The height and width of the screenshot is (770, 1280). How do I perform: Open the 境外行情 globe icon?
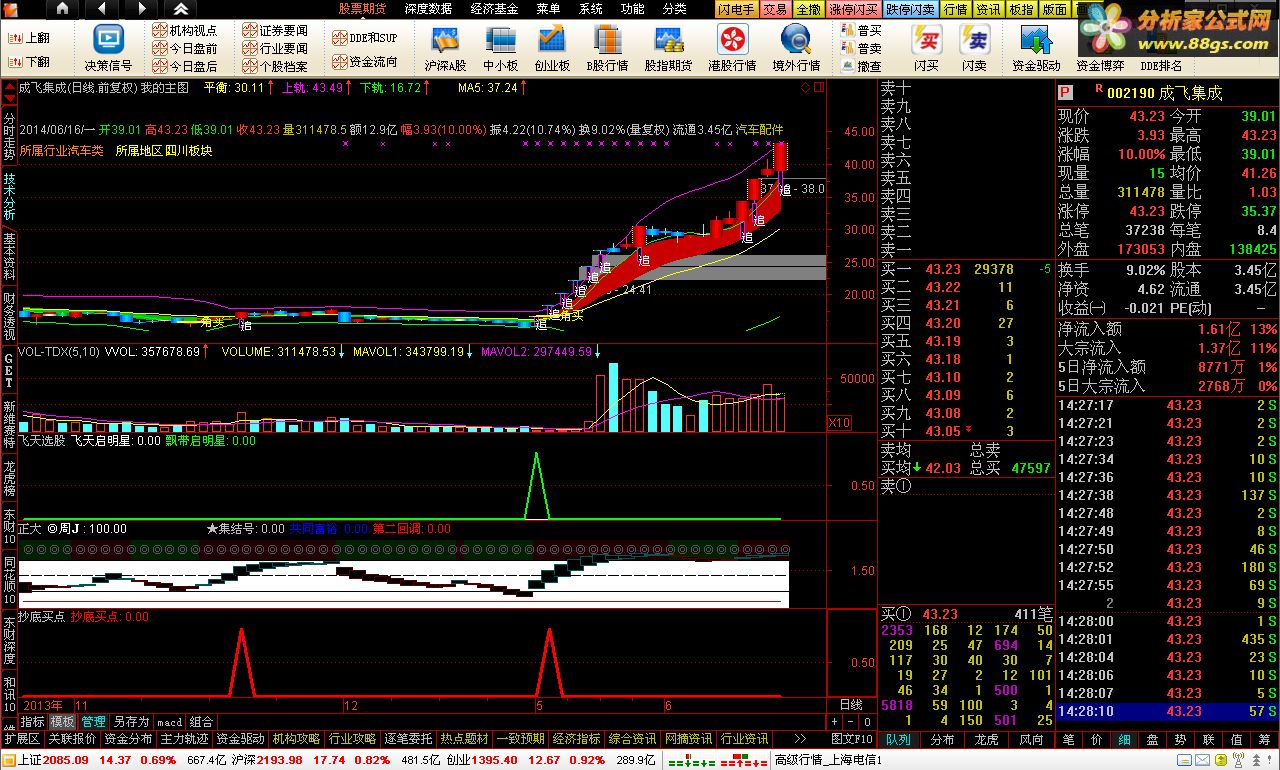coord(796,48)
